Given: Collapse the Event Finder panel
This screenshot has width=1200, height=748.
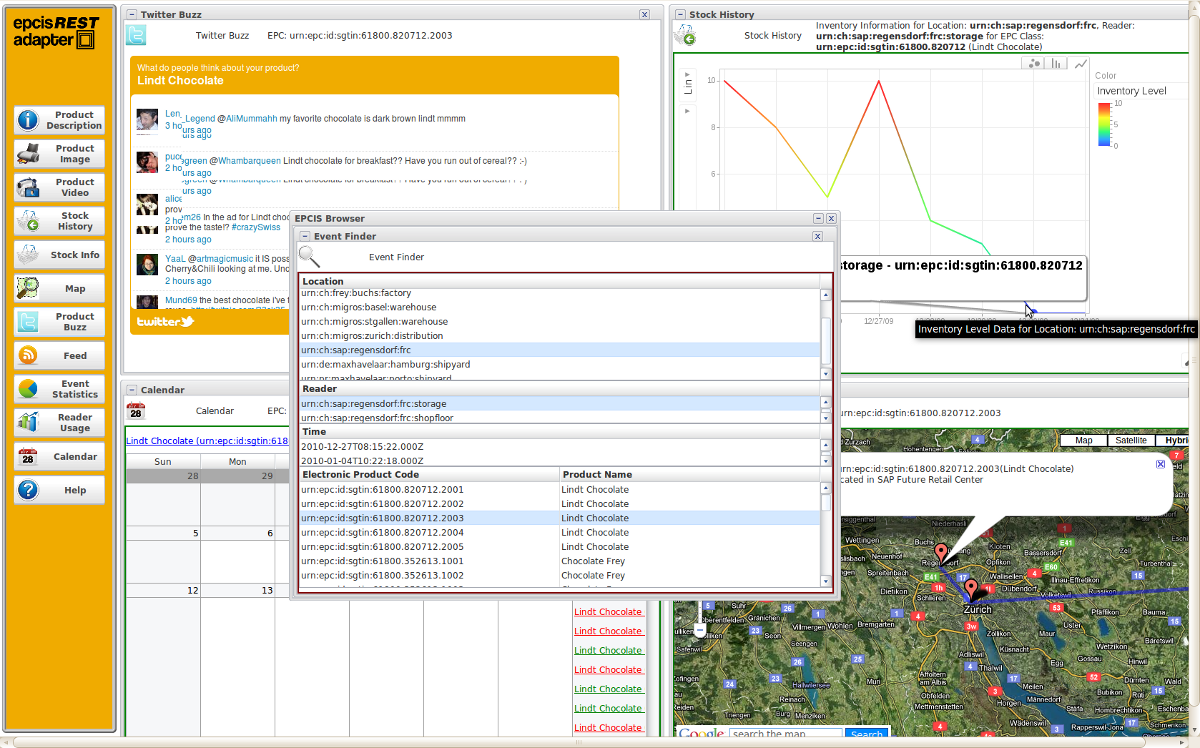Looking at the screenshot, I should pos(305,236).
